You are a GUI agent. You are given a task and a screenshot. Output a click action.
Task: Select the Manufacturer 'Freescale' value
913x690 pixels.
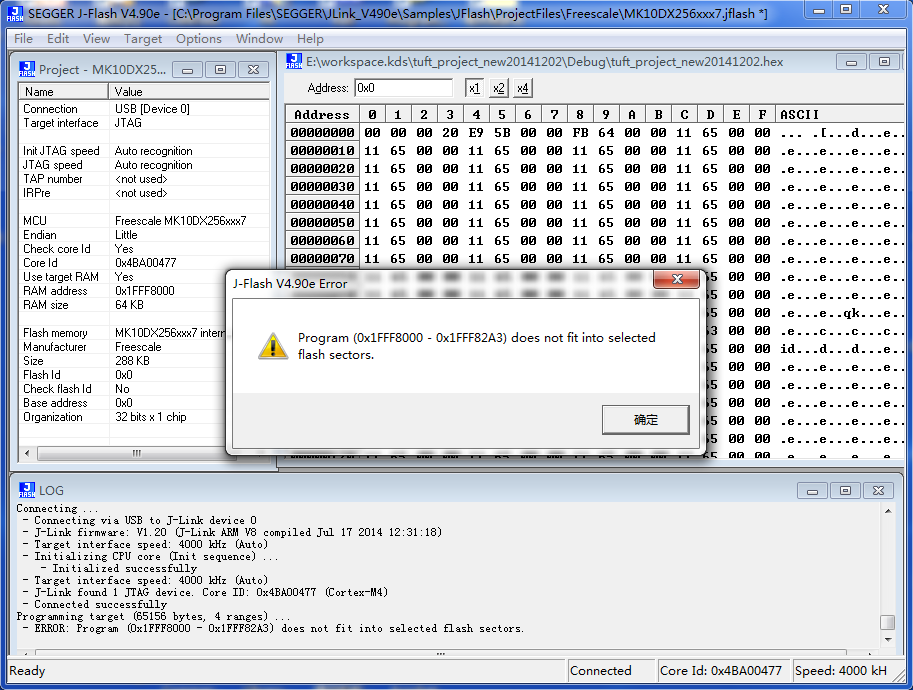pos(138,346)
